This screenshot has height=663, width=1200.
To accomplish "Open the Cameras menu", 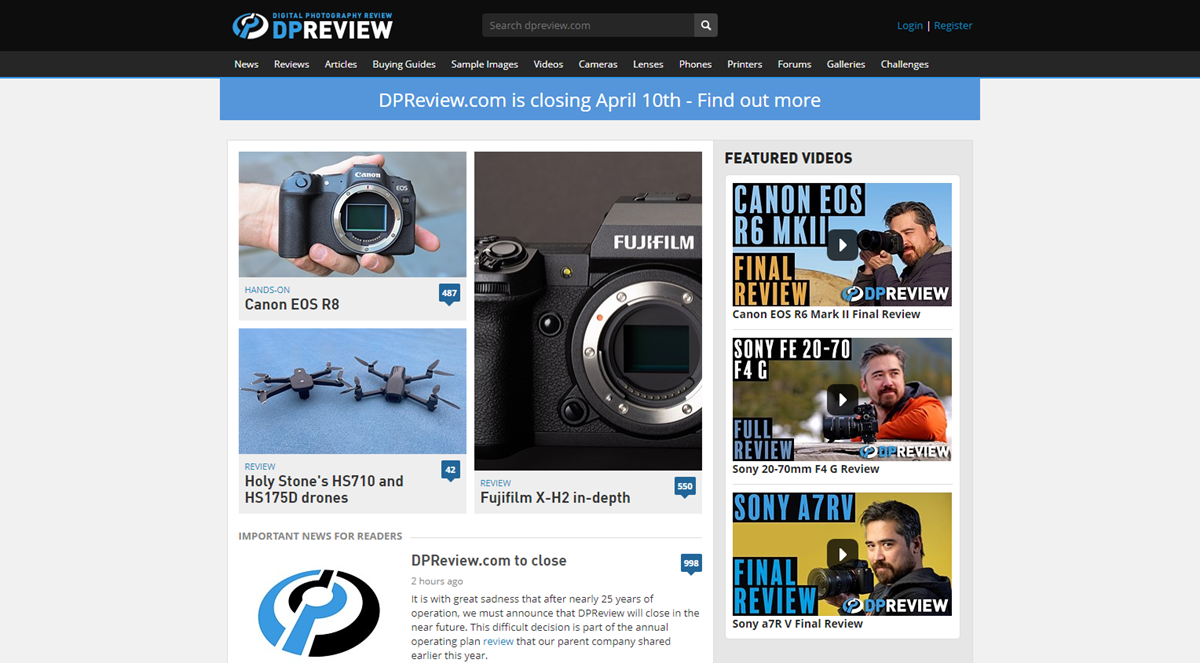I will pos(598,64).
